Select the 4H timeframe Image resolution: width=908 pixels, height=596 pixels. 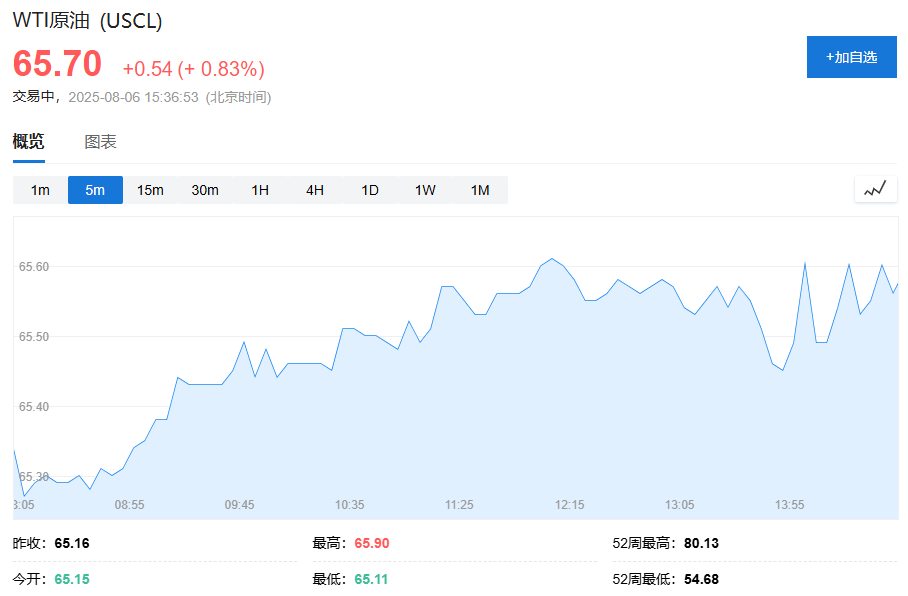tap(315, 190)
